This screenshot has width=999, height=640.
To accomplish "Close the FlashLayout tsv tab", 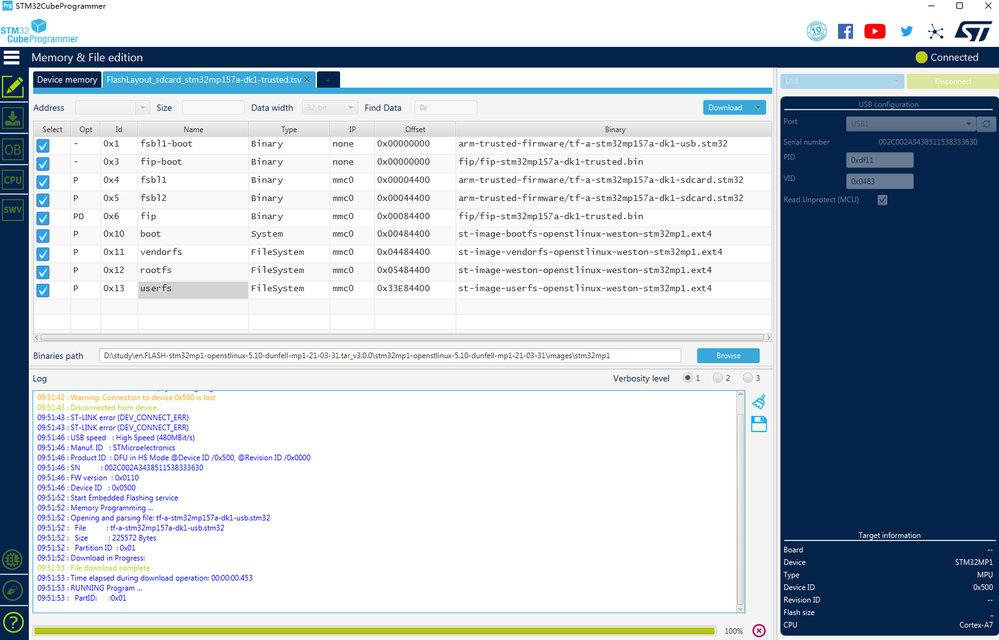I will 306,80.
